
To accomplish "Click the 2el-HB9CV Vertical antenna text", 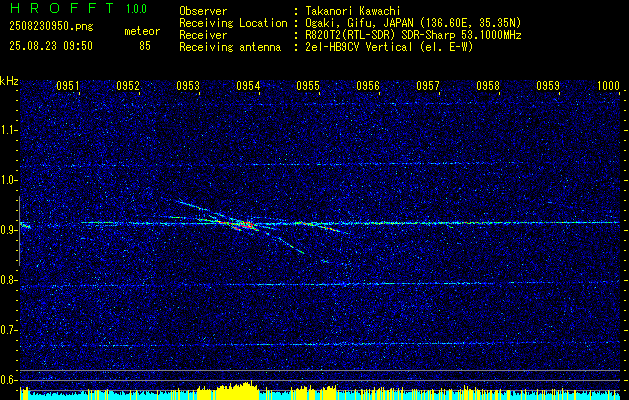I will (x=359, y=47).
